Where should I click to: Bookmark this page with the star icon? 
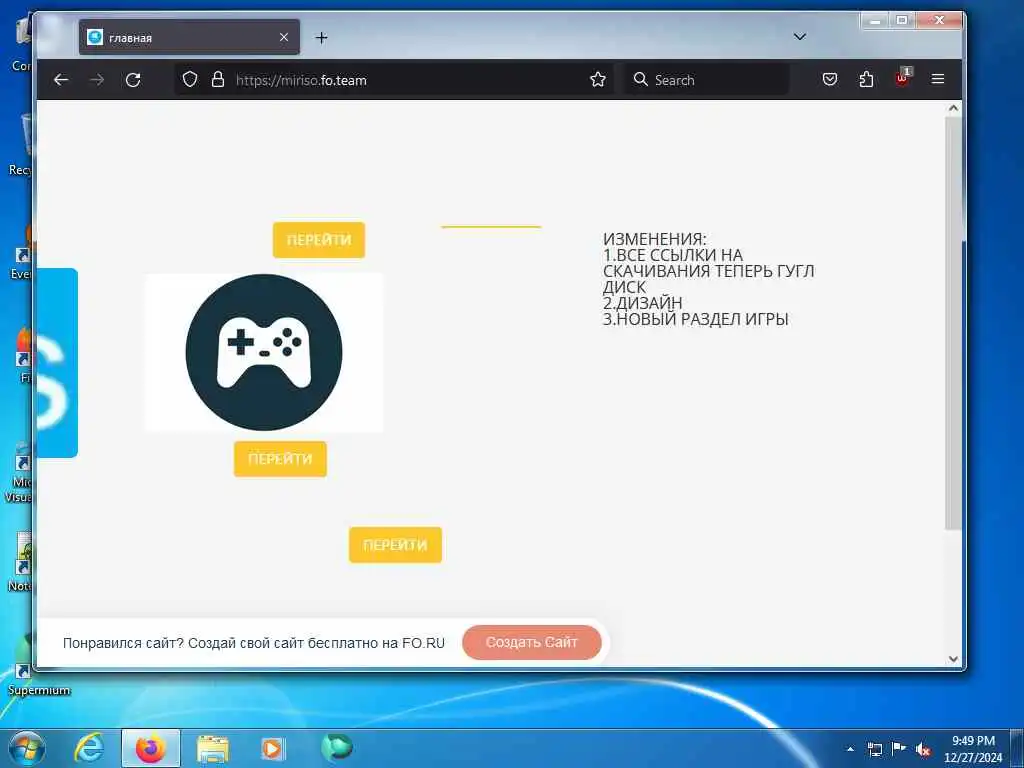pos(598,80)
